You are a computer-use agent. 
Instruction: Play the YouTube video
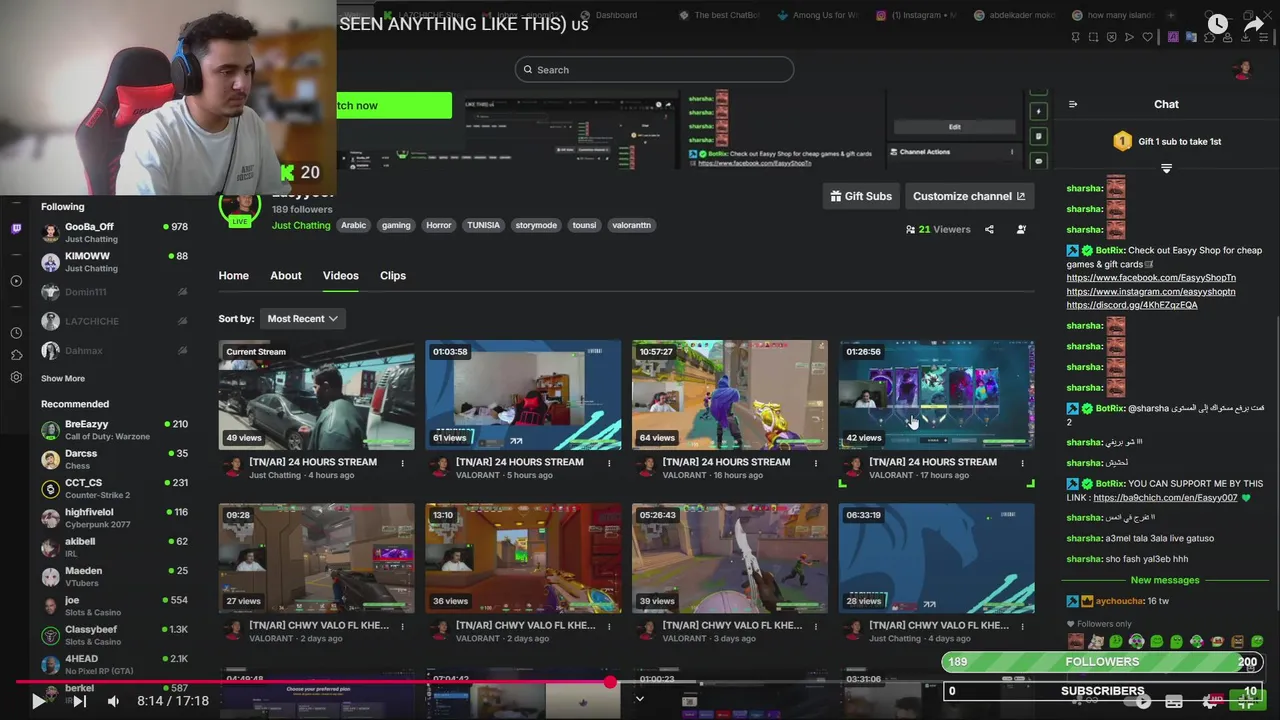pyautogui.click(x=38, y=701)
